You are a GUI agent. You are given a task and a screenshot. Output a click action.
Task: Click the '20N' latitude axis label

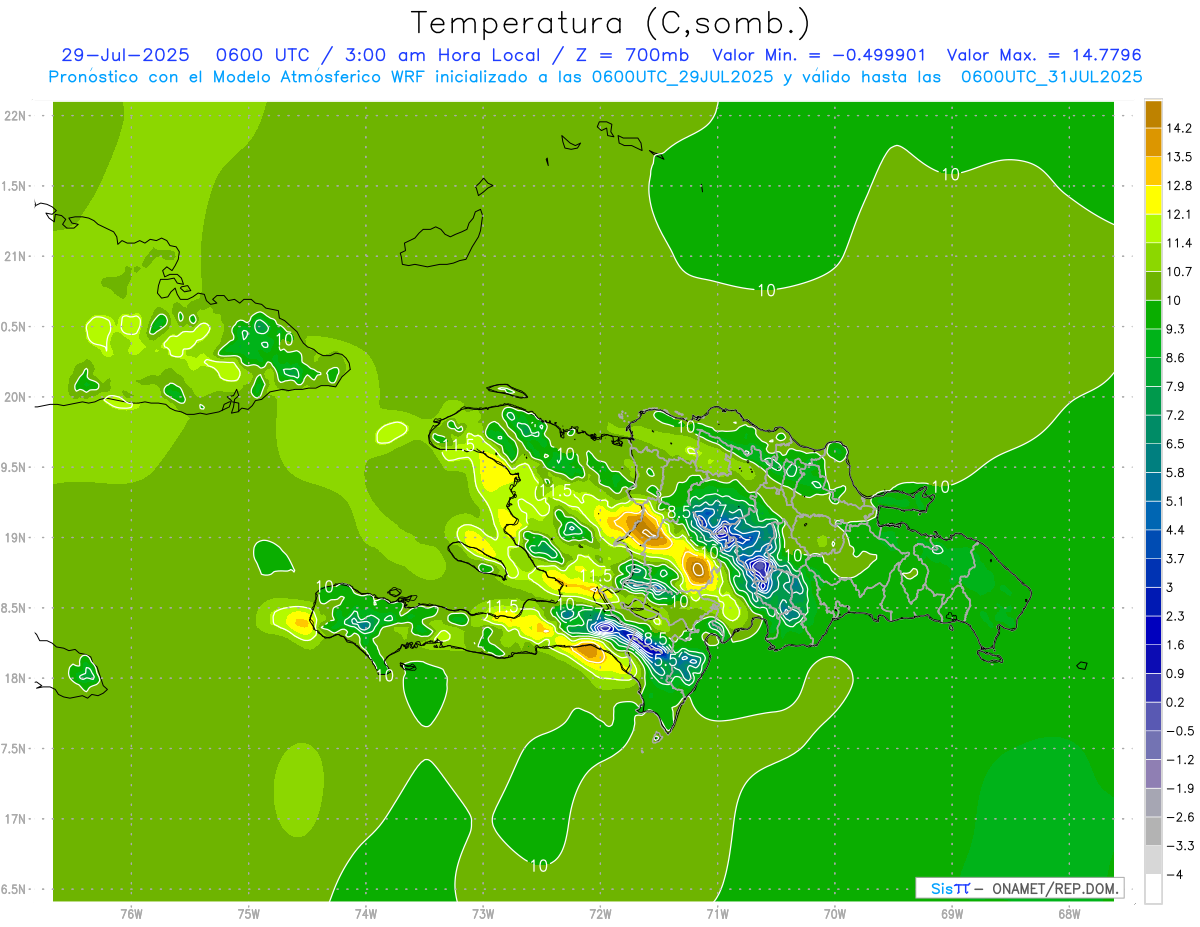tap(15, 397)
